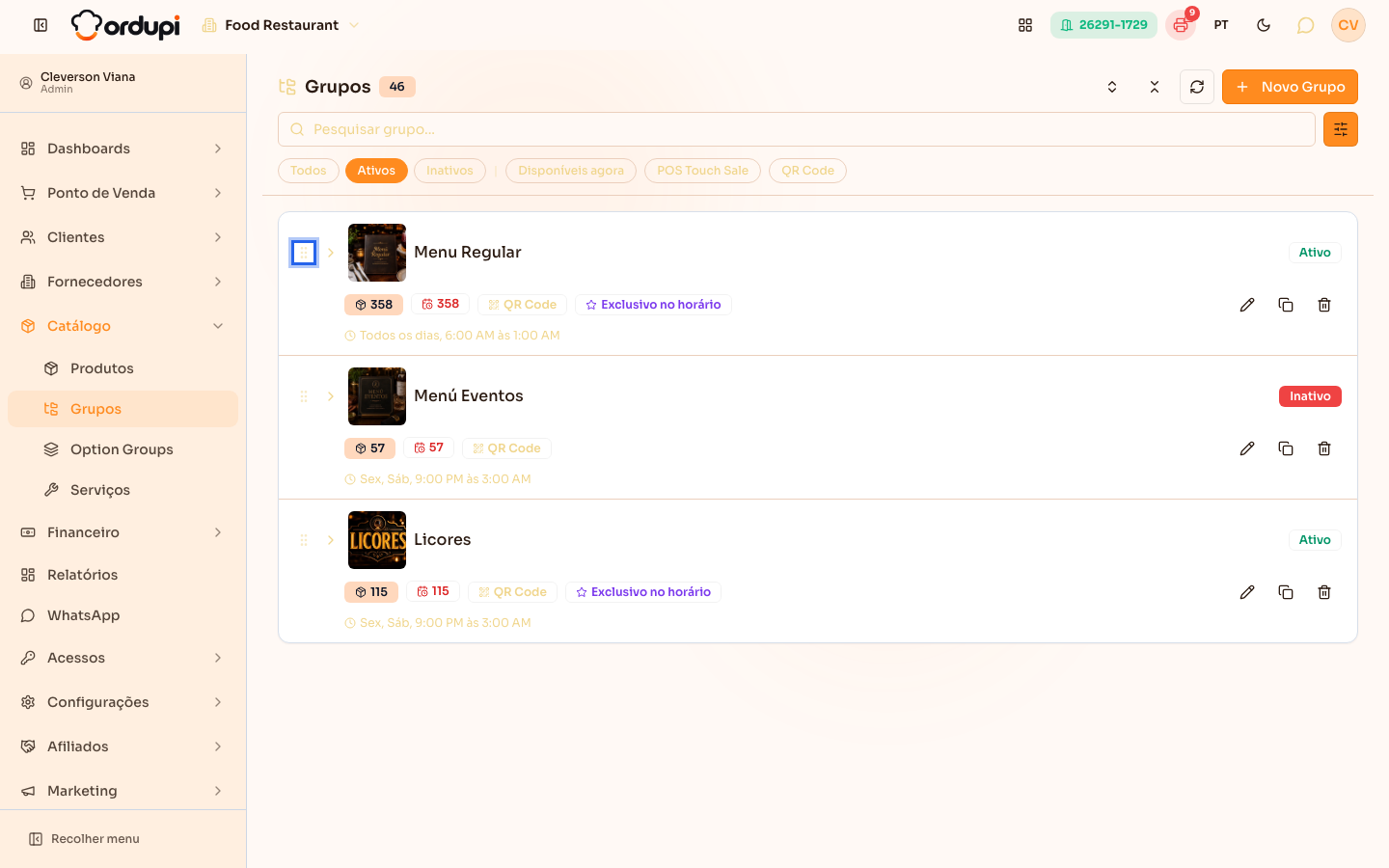Expand the Licores group row
Viewport: 1389px width, 868px height.
[x=331, y=540]
